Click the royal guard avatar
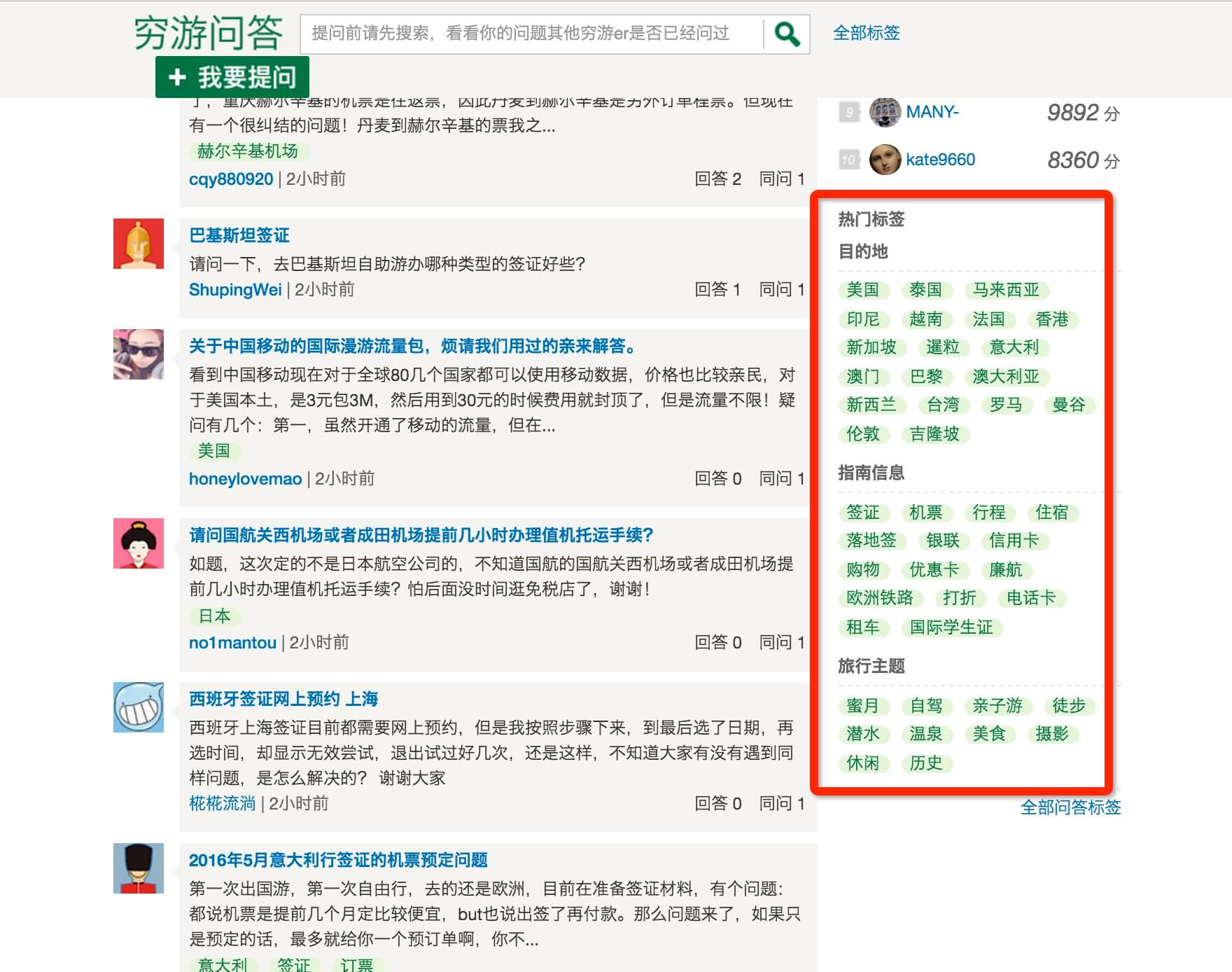This screenshot has height=972, width=1232. (x=139, y=868)
